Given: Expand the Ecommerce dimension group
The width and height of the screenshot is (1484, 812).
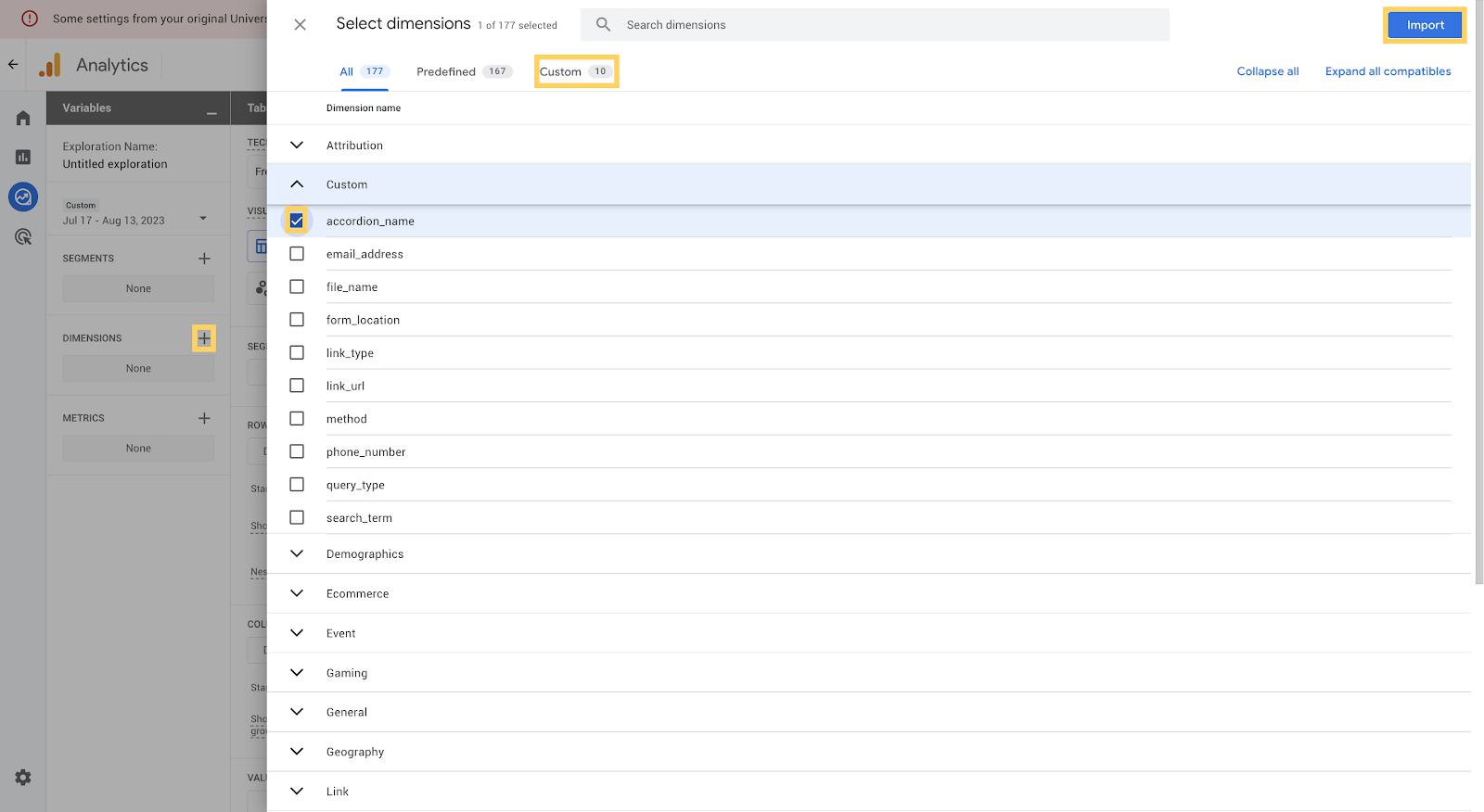Looking at the screenshot, I should click(297, 593).
